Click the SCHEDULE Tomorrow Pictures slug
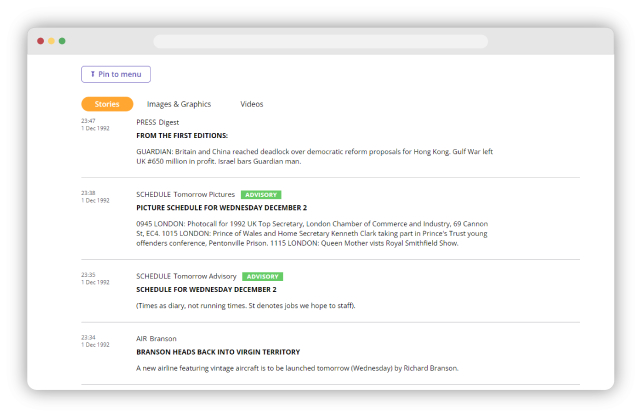This screenshot has width=641, height=417. tap(185, 194)
